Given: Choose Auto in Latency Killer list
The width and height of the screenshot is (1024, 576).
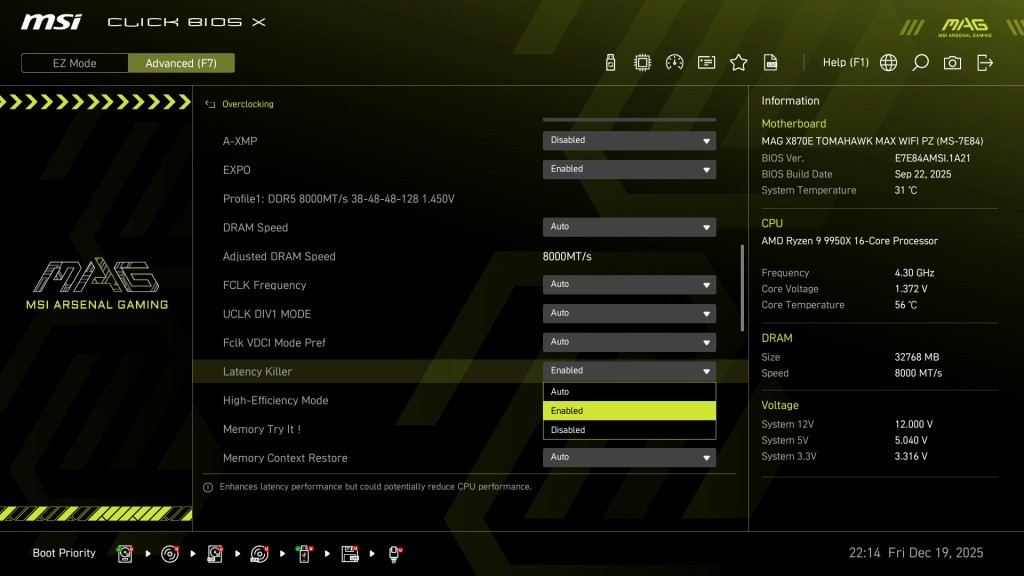Looking at the screenshot, I should point(630,392).
